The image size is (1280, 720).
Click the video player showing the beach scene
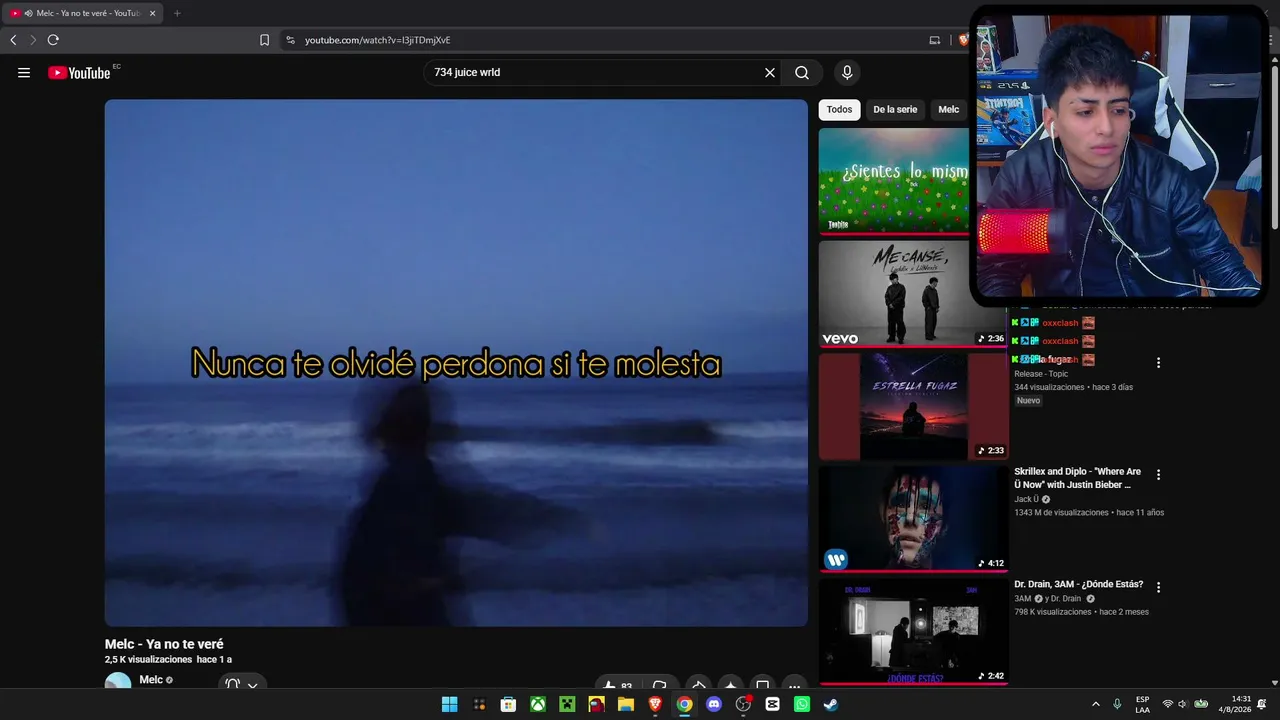[x=456, y=363]
